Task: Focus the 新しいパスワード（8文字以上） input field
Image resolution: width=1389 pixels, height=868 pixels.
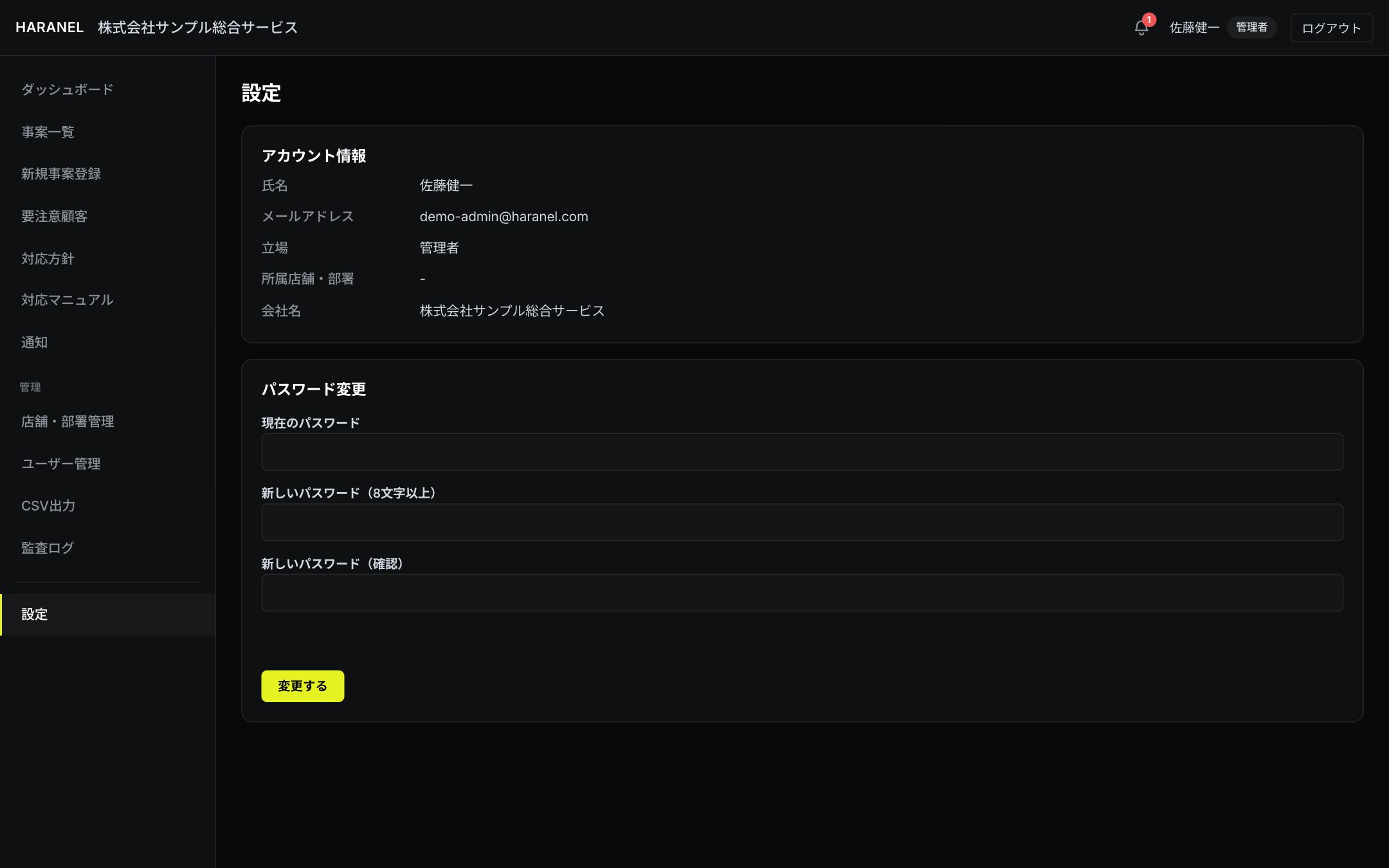Action: (802, 522)
